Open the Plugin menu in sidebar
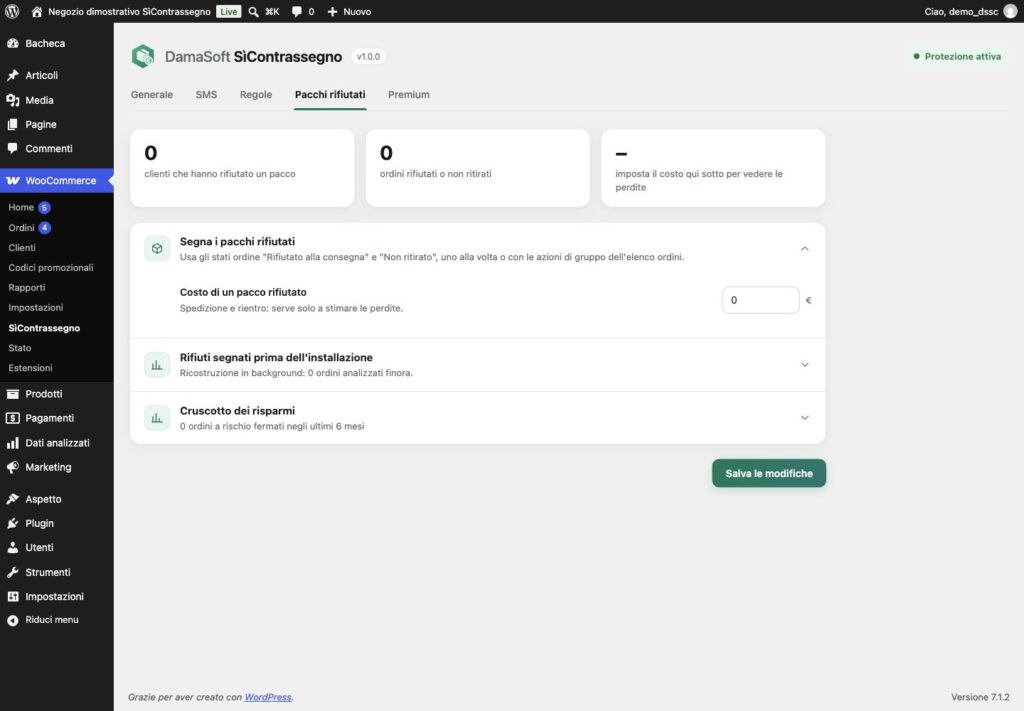This screenshot has height=711, width=1024. [x=39, y=523]
